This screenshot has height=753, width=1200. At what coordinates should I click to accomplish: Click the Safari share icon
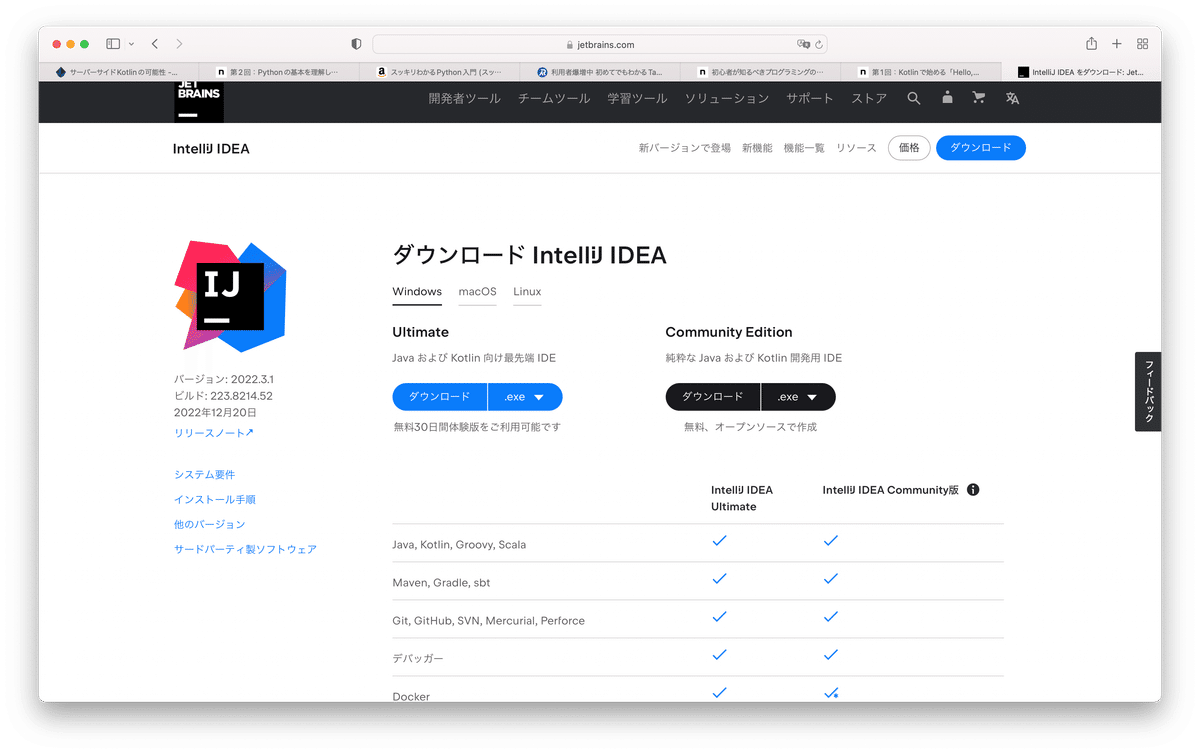pyautogui.click(x=1091, y=44)
